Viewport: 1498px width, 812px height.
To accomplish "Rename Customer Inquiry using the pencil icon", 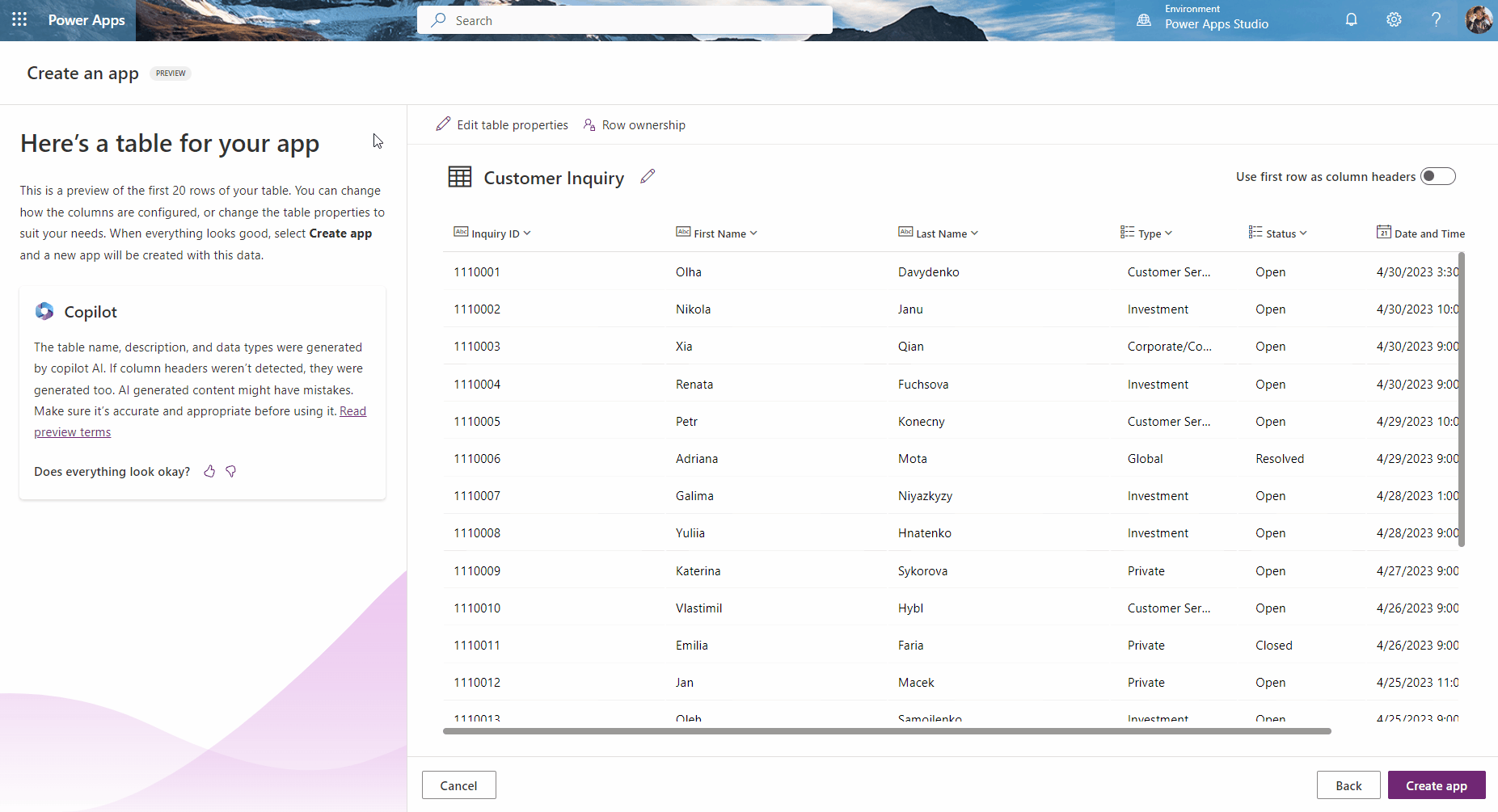I will tap(647, 176).
